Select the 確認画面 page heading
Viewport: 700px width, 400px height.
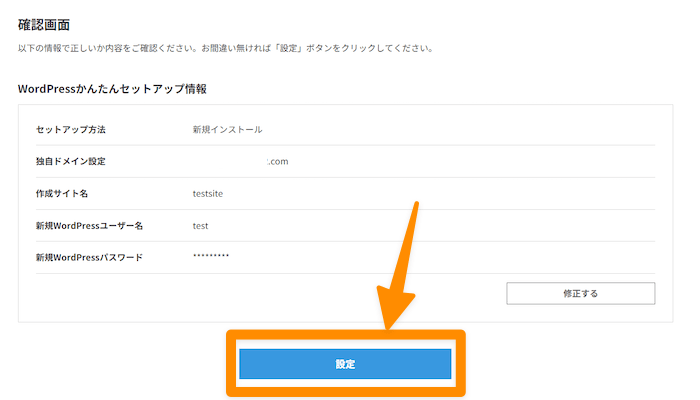click(x=44, y=23)
